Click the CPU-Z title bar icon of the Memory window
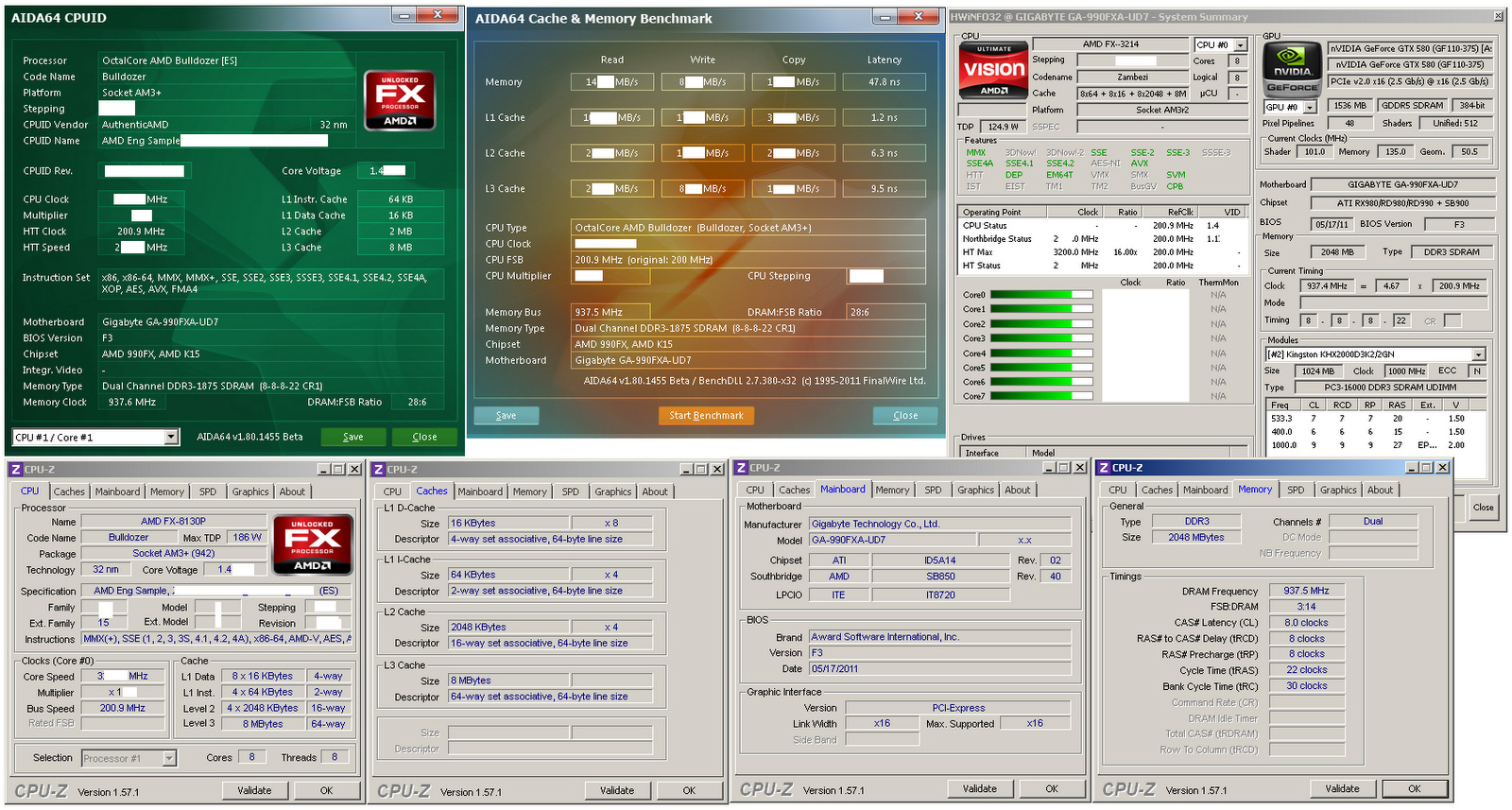The height and width of the screenshot is (810, 1512). [1103, 468]
